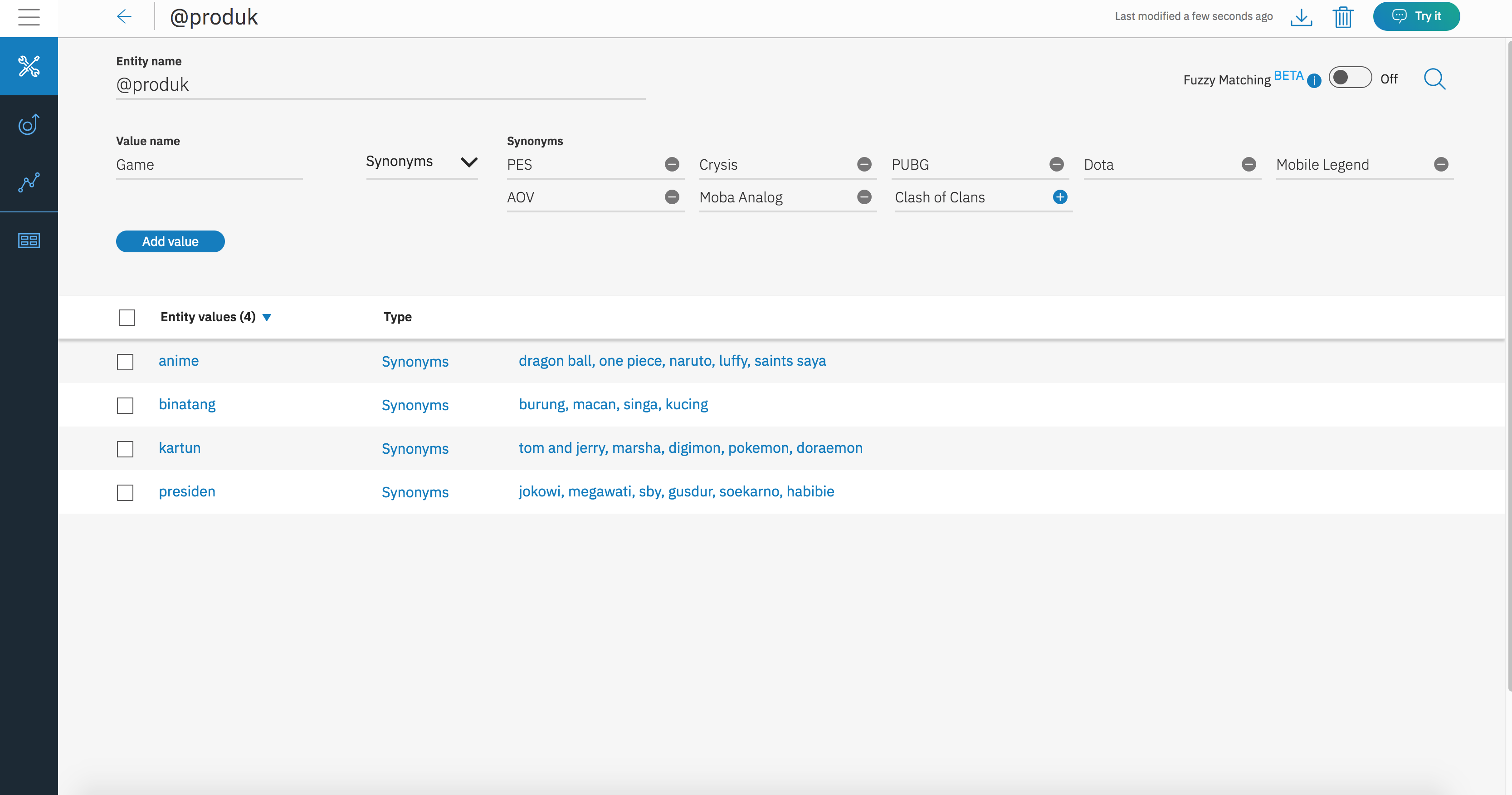The image size is (1512, 795).
Task: Remove the Crysis synonym
Action: click(864, 164)
